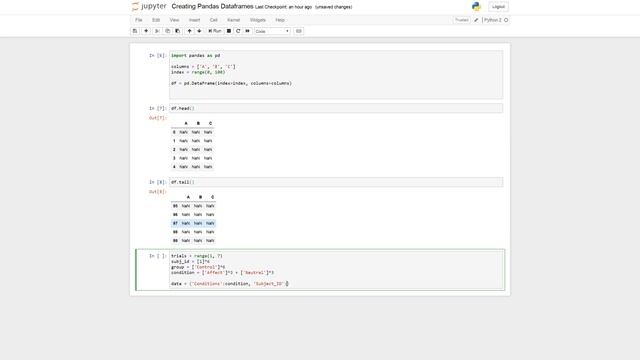Click column header A in head table
The width and height of the screenshot is (640, 360).
point(186,123)
